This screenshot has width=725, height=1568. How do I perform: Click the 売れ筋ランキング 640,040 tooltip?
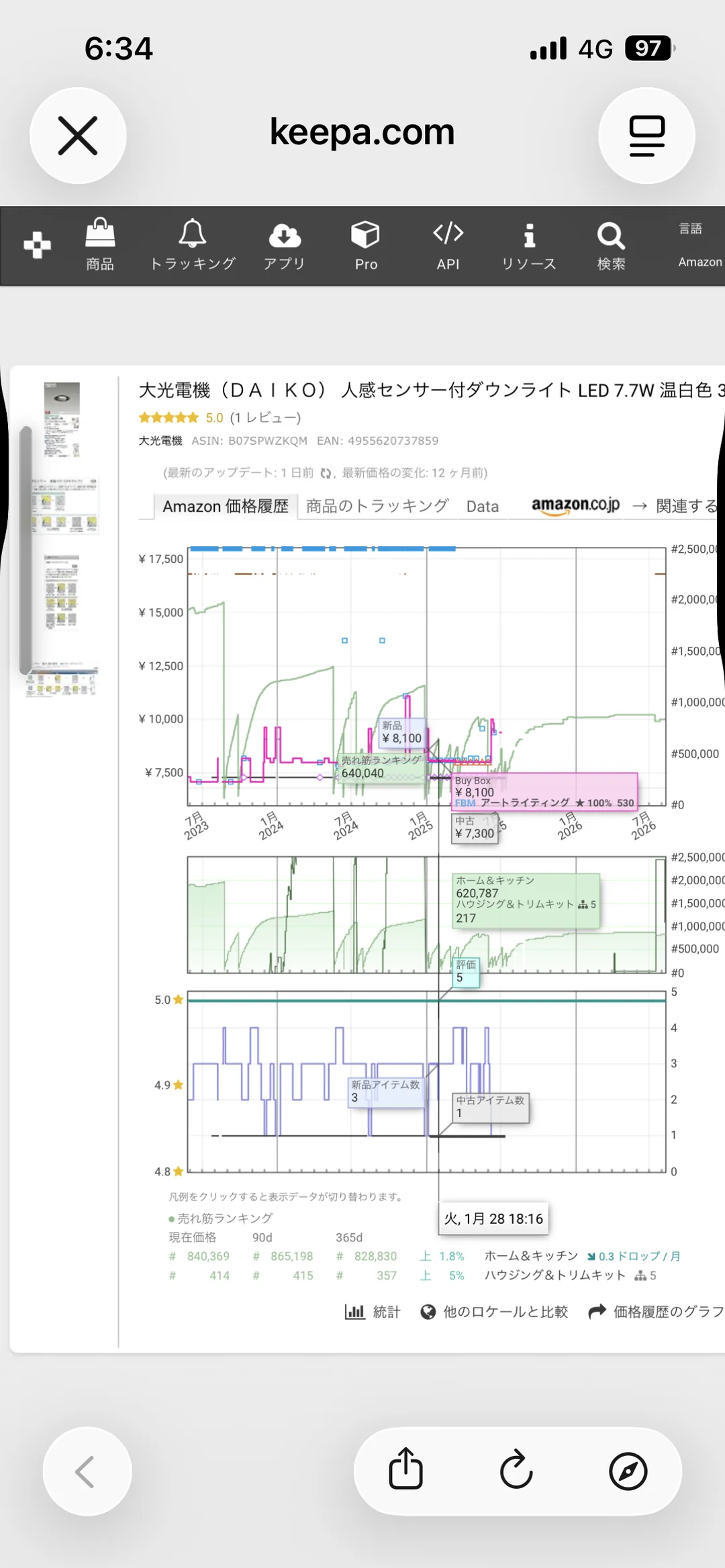(x=381, y=767)
